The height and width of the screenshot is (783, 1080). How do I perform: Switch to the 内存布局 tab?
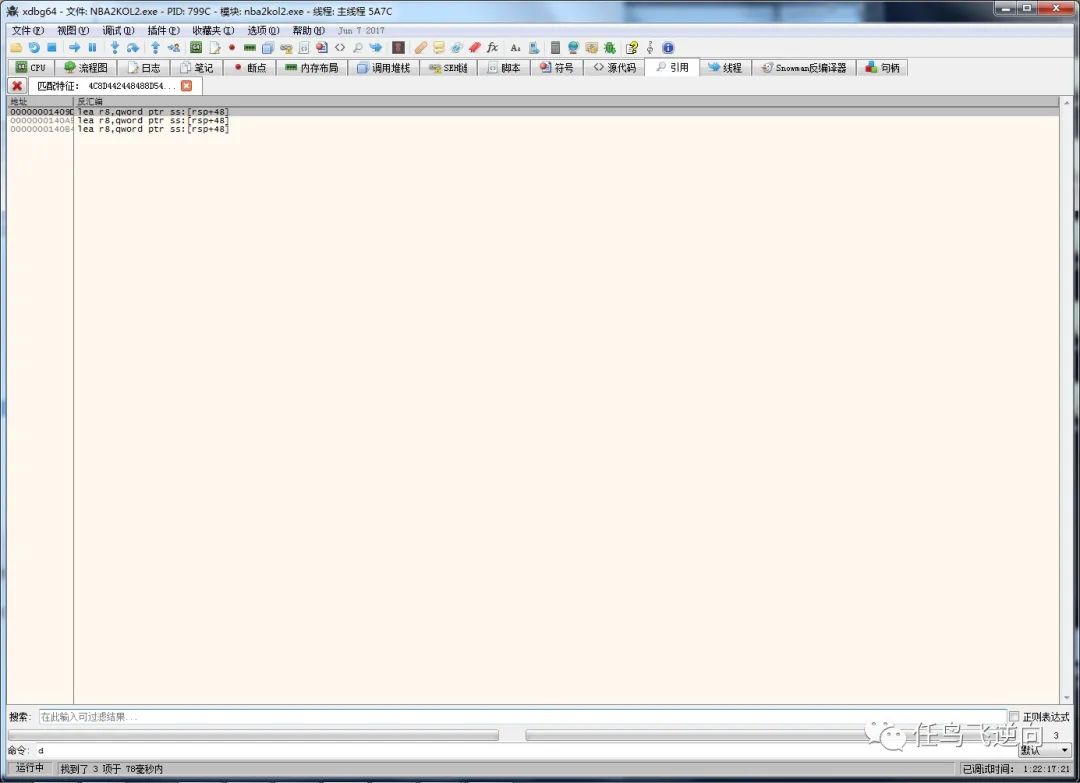click(x=312, y=67)
